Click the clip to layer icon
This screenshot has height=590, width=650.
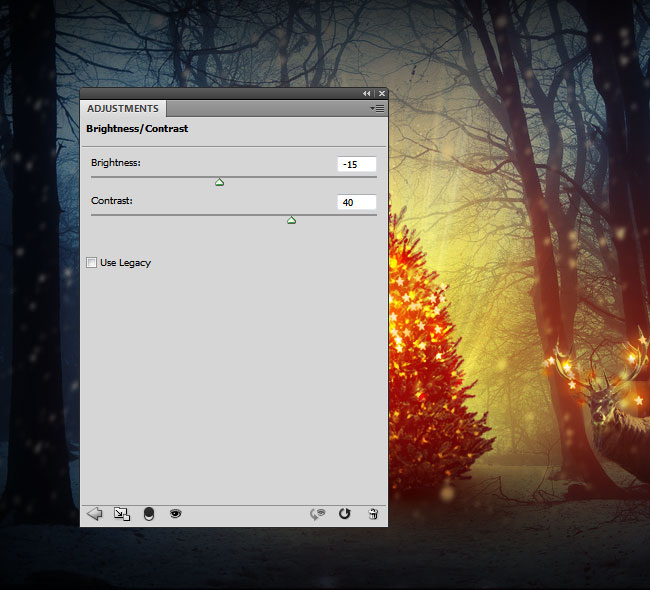[149, 514]
